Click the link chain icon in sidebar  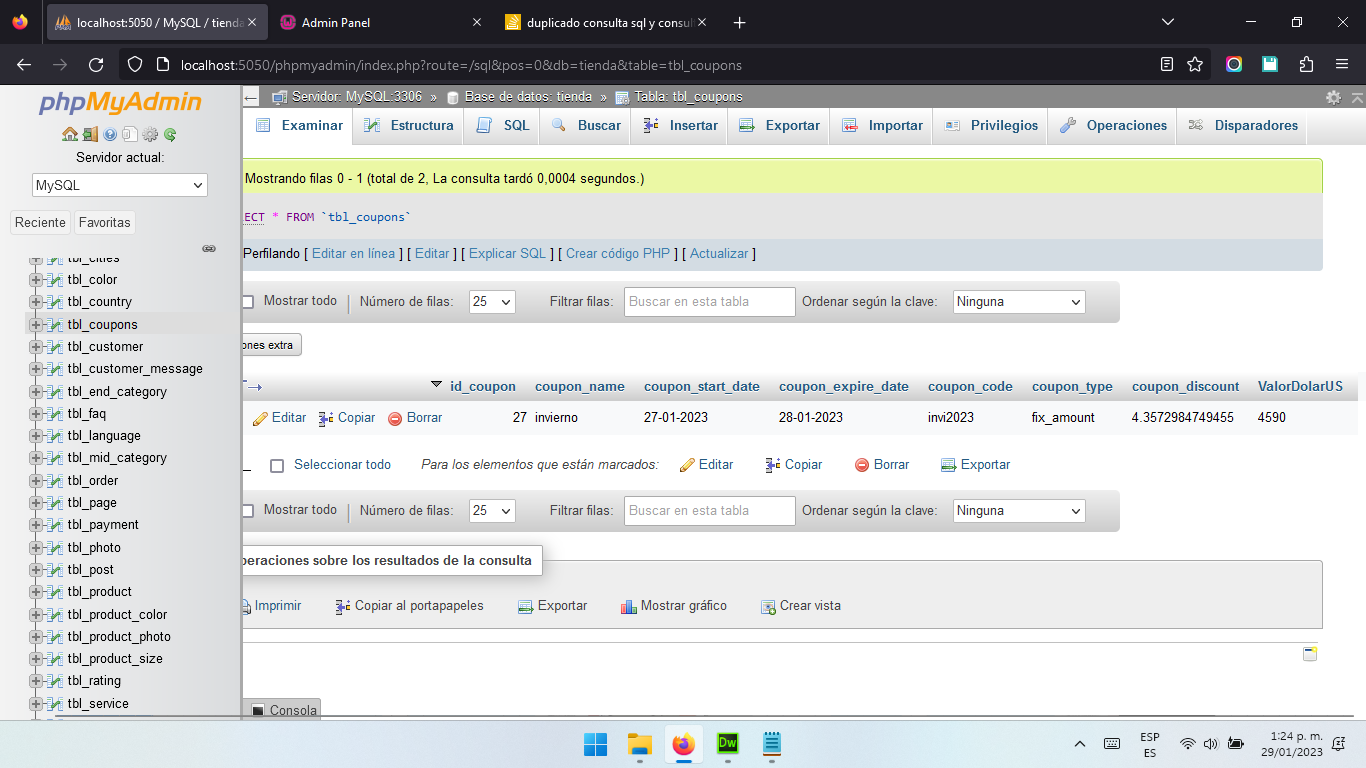coord(209,248)
